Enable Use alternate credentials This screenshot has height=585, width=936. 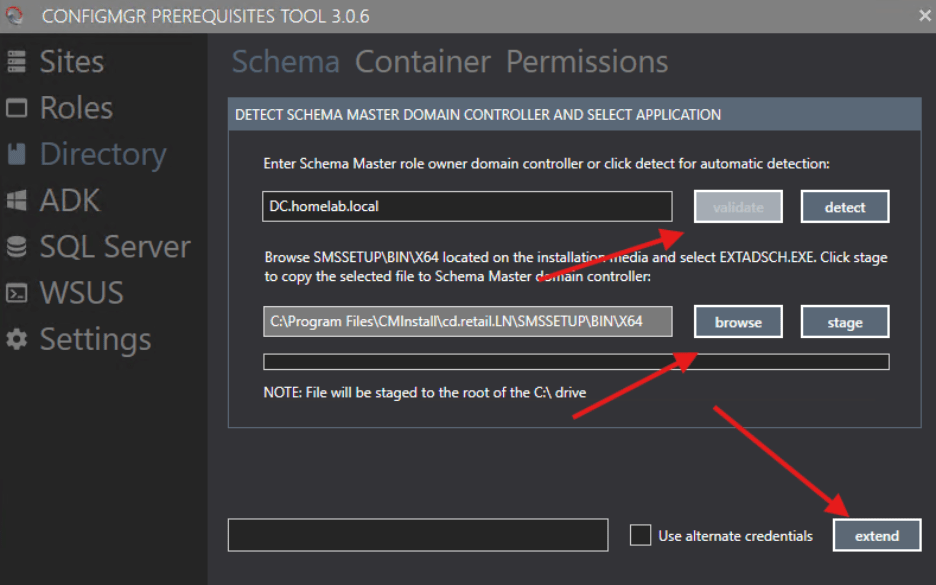pos(640,535)
